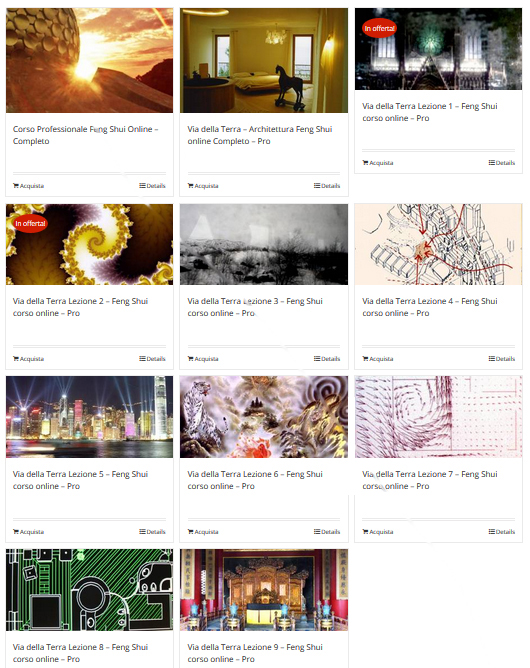The height and width of the screenshot is (668, 530).
Task: Click the In offerta badge on fractal spiral image
Action: 30,224
